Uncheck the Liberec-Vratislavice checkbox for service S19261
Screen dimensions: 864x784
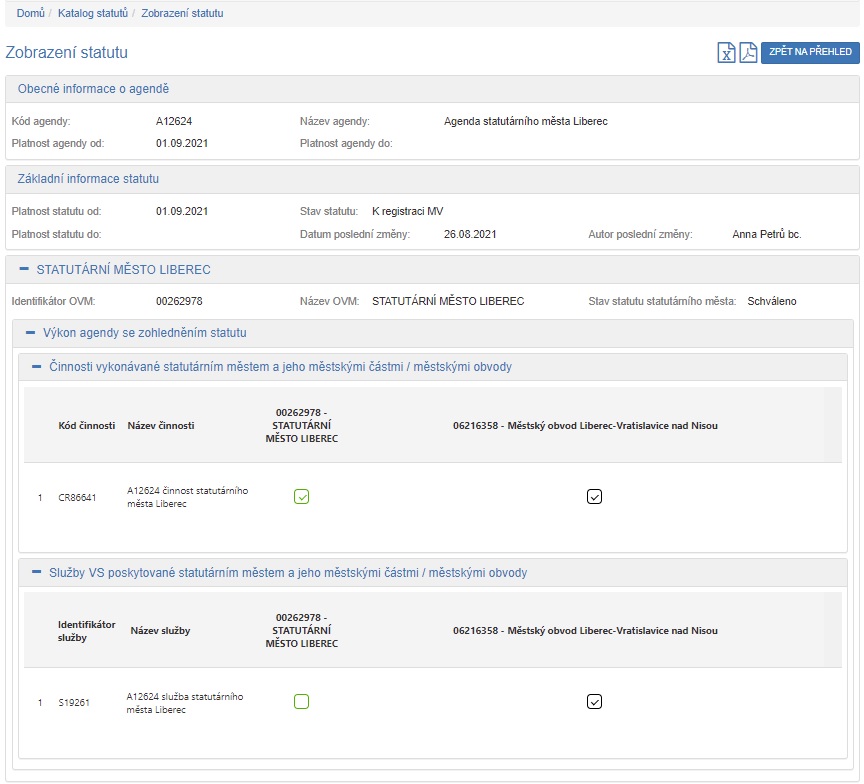[594, 702]
